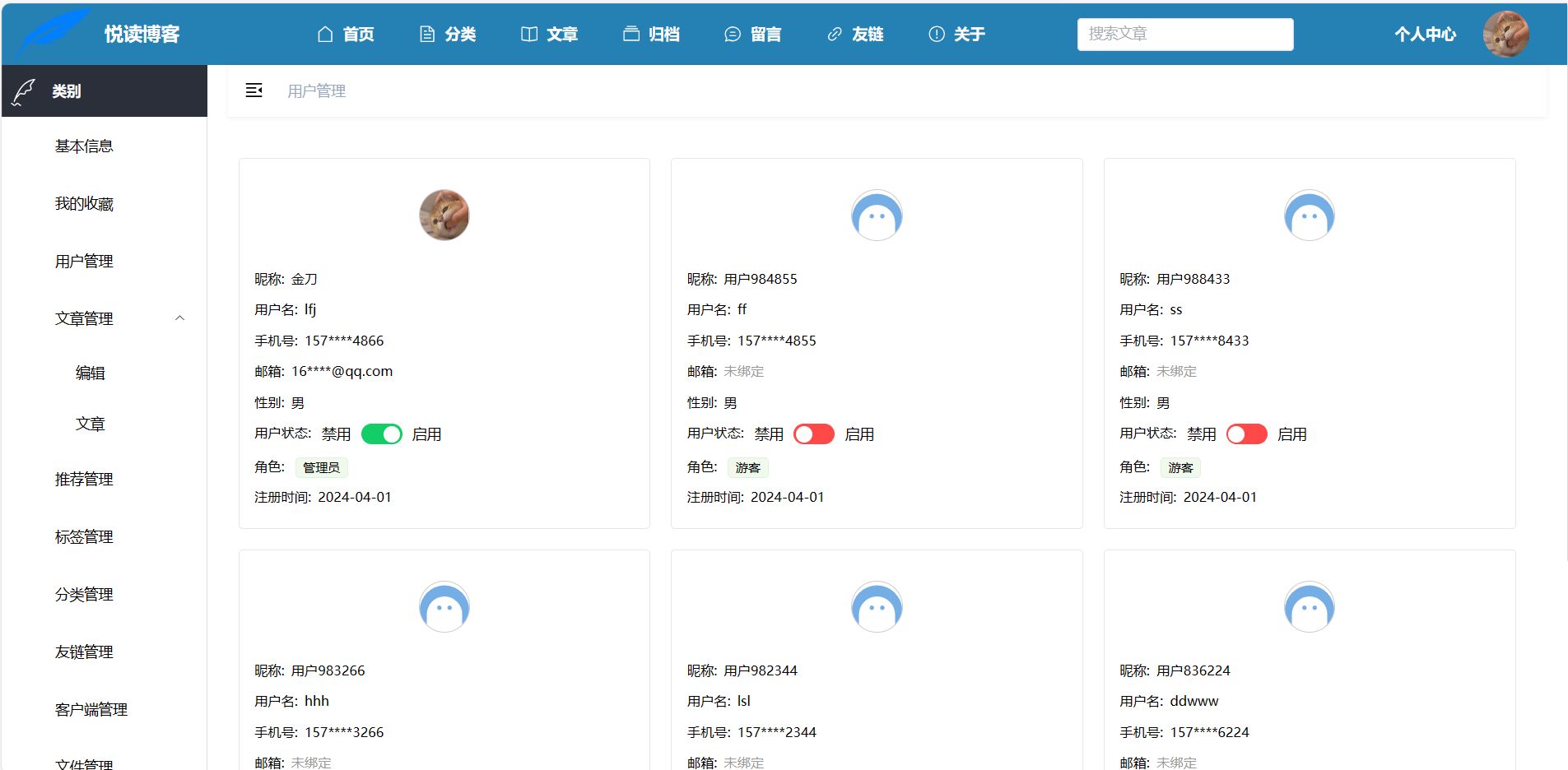Focus the 搜索文章 search field
The width and height of the screenshot is (1568, 770).
(x=1185, y=34)
